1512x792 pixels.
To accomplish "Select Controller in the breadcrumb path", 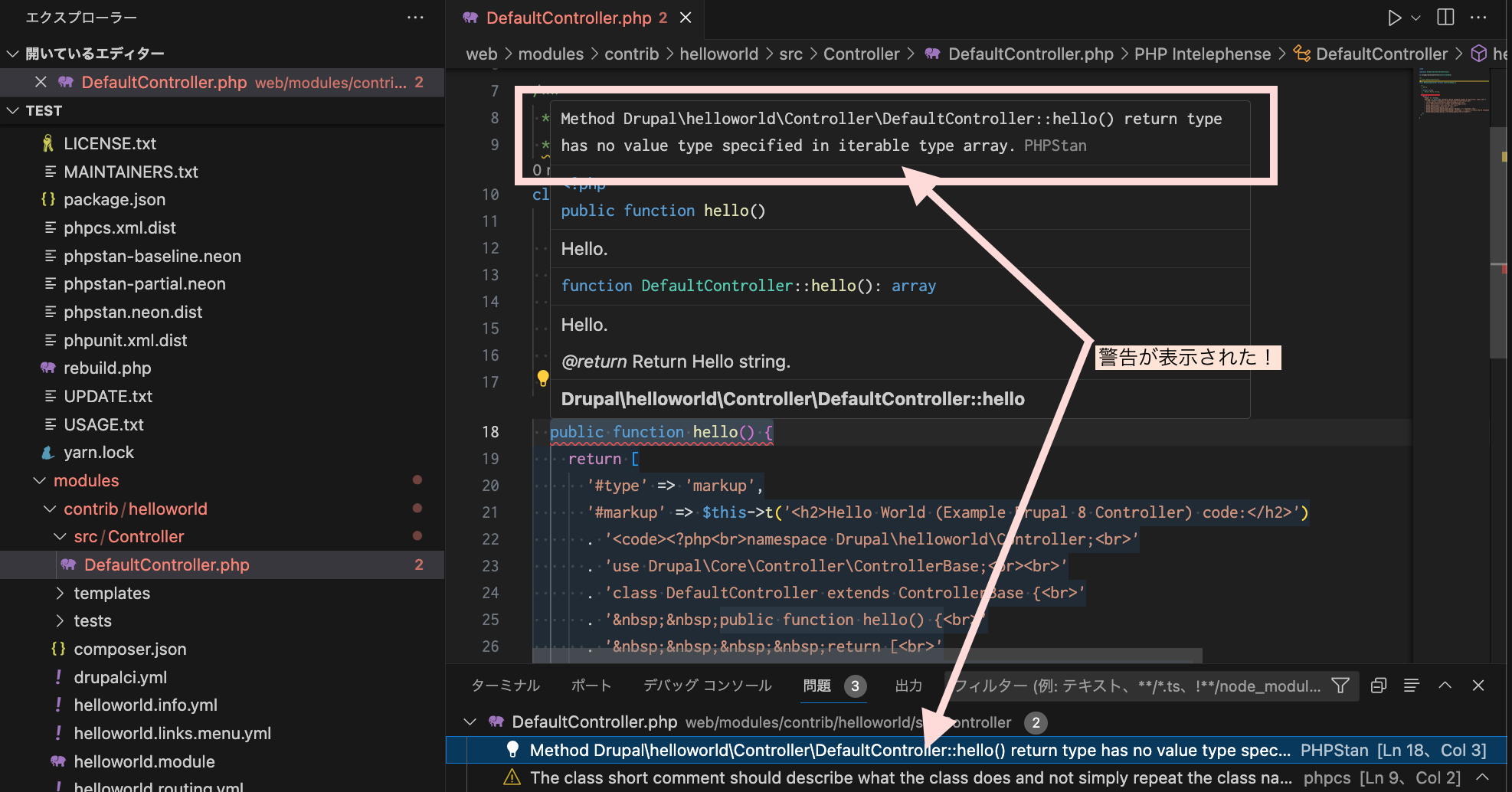I will coord(862,54).
